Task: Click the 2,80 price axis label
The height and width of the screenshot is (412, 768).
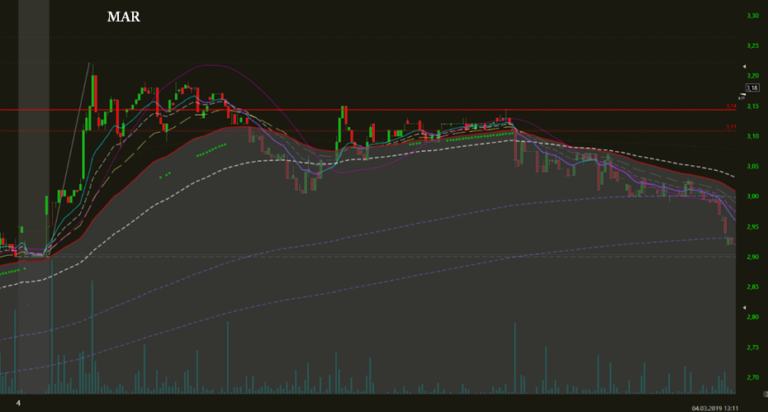Action: tap(753, 317)
